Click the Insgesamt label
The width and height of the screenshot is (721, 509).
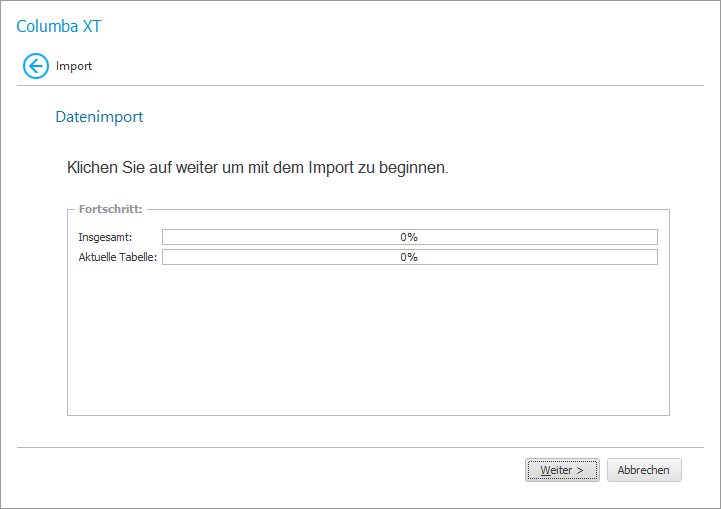[x=105, y=237]
